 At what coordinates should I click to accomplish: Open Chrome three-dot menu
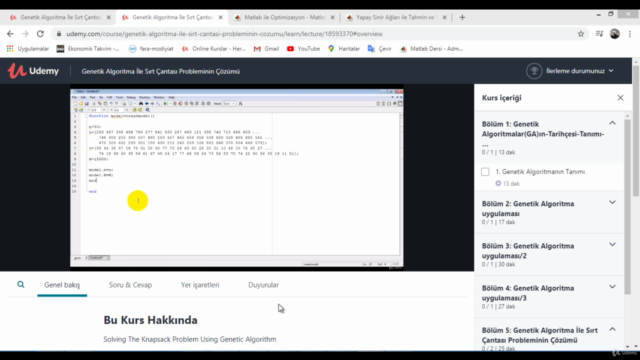630,34
